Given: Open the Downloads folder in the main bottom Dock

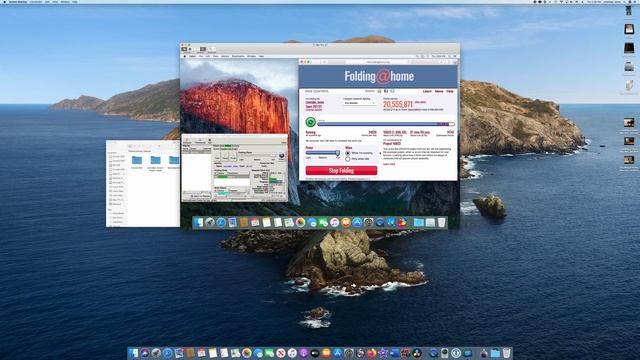Looking at the screenshot, I should 495,353.
